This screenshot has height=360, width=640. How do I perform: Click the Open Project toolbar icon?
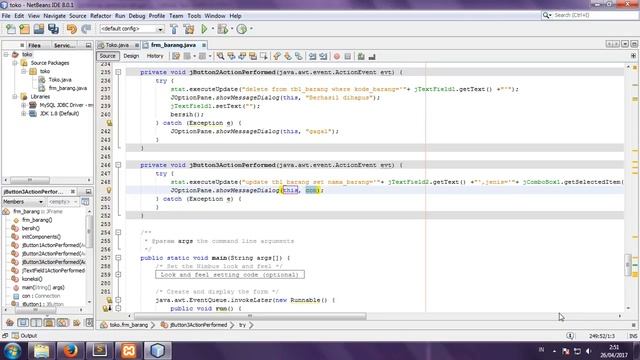point(39,29)
